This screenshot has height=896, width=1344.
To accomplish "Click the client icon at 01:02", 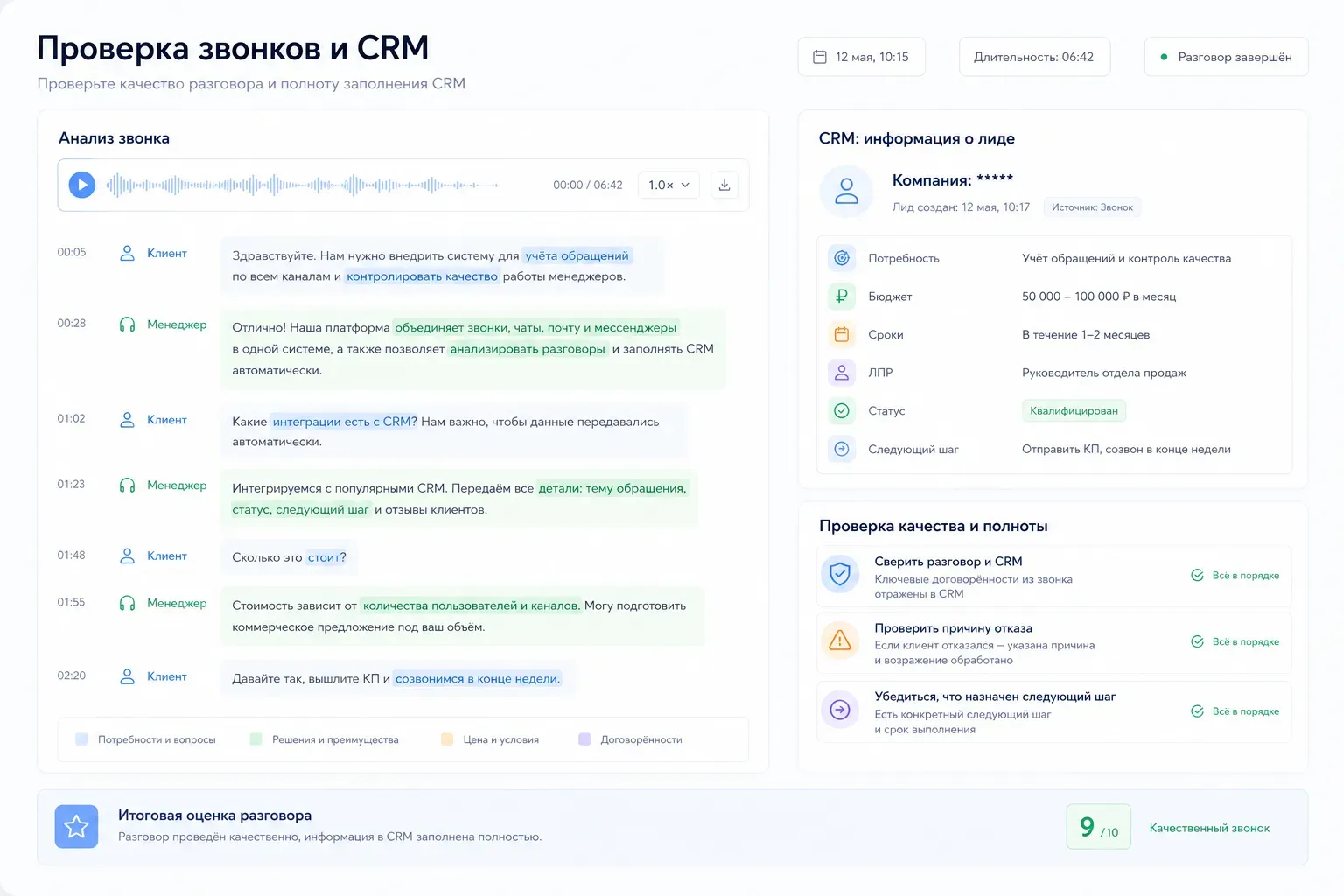I will [x=127, y=420].
